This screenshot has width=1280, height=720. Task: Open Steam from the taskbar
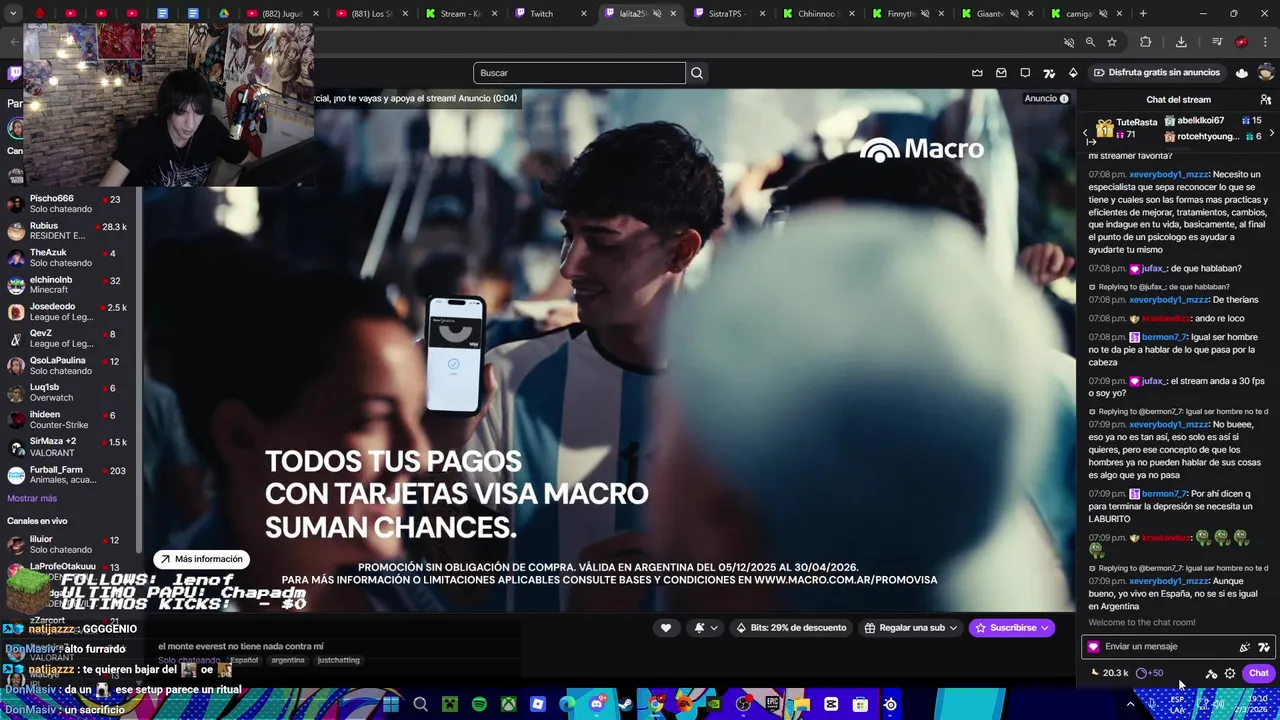(625, 704)
